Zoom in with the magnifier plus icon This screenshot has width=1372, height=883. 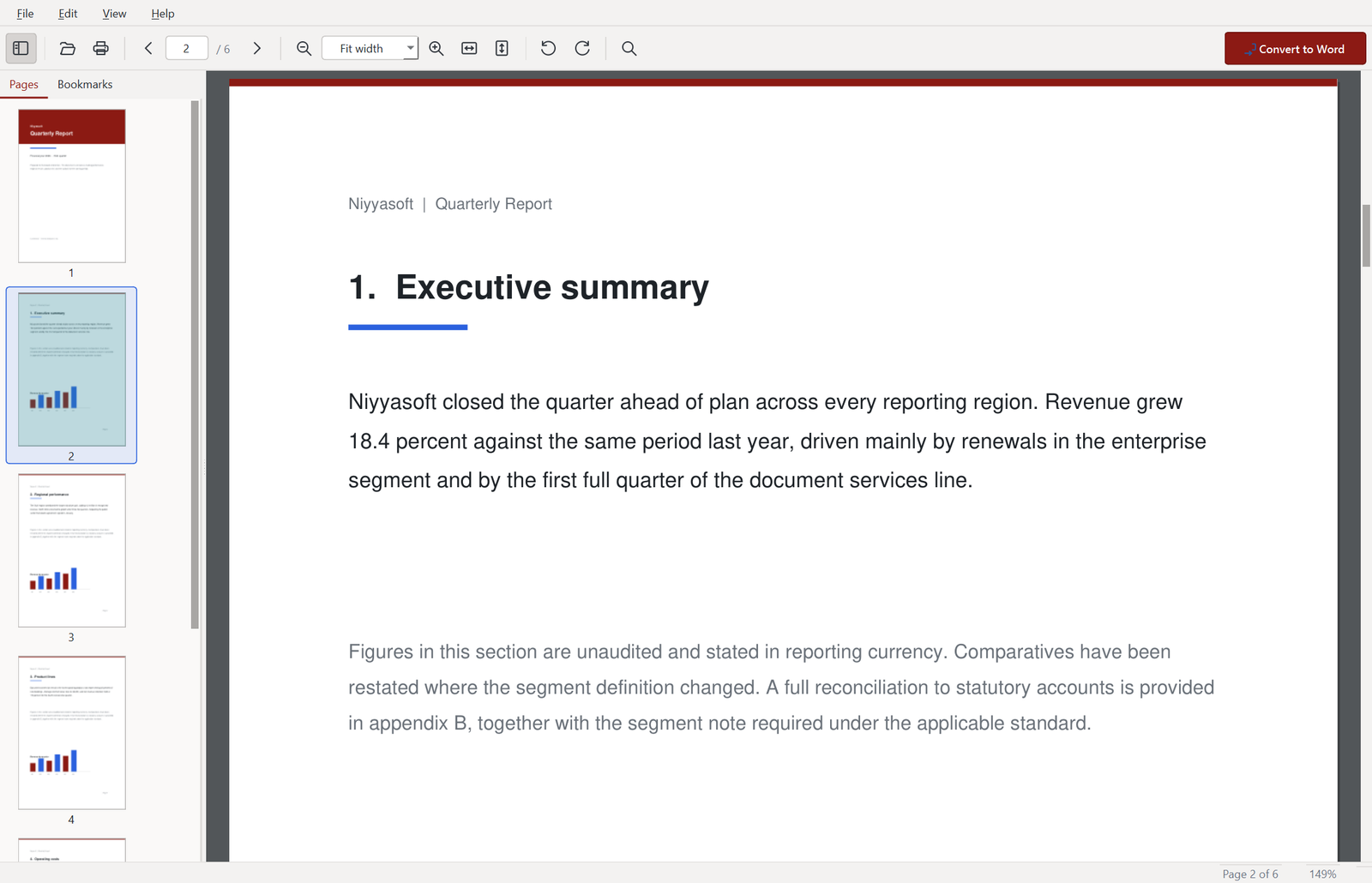point(436,49)
